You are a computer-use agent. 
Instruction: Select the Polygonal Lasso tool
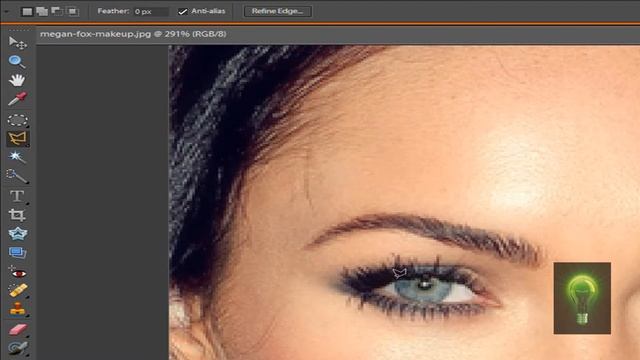(17, 139)
